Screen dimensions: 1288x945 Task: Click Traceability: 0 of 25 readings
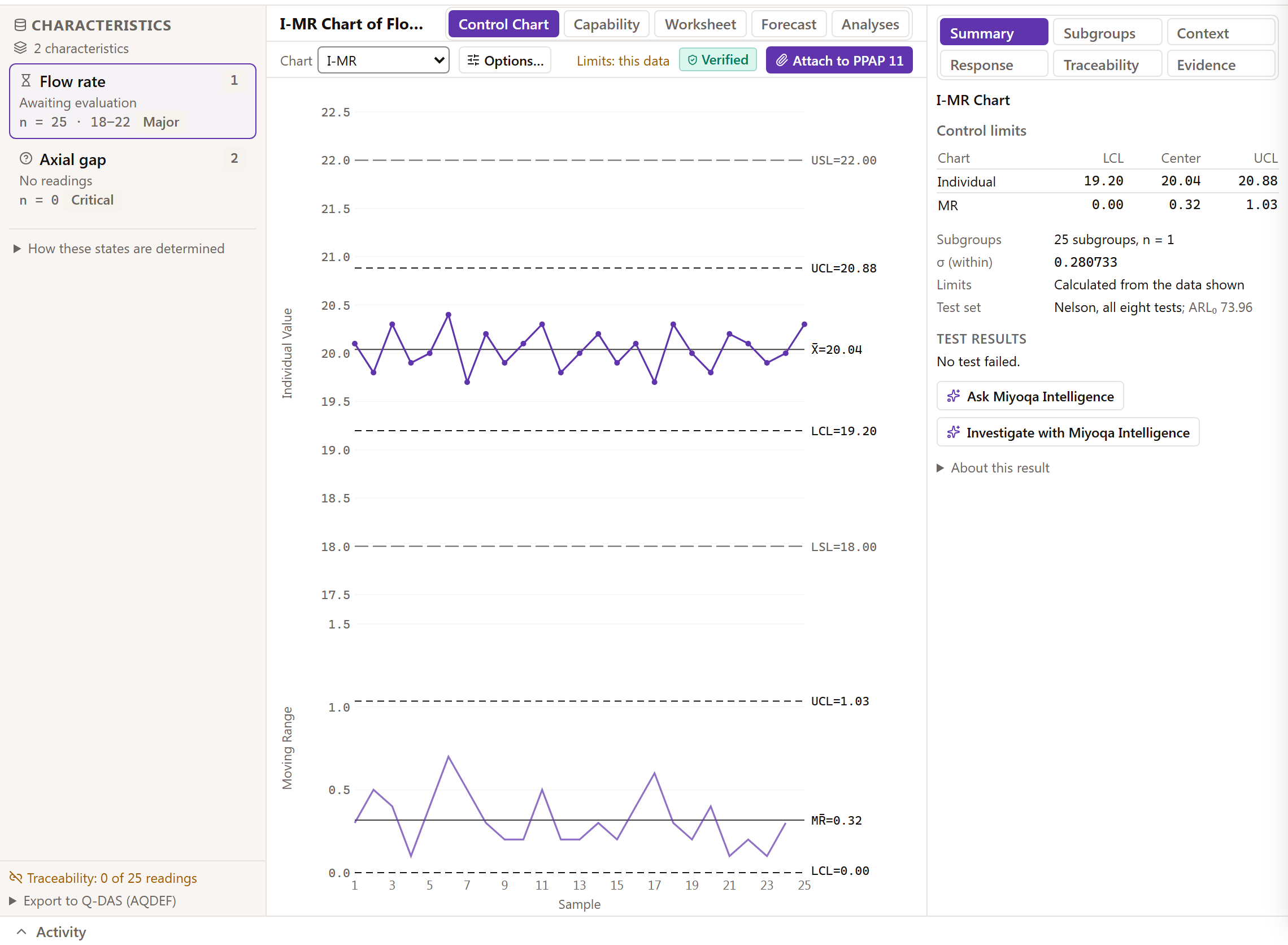(103, 878)
